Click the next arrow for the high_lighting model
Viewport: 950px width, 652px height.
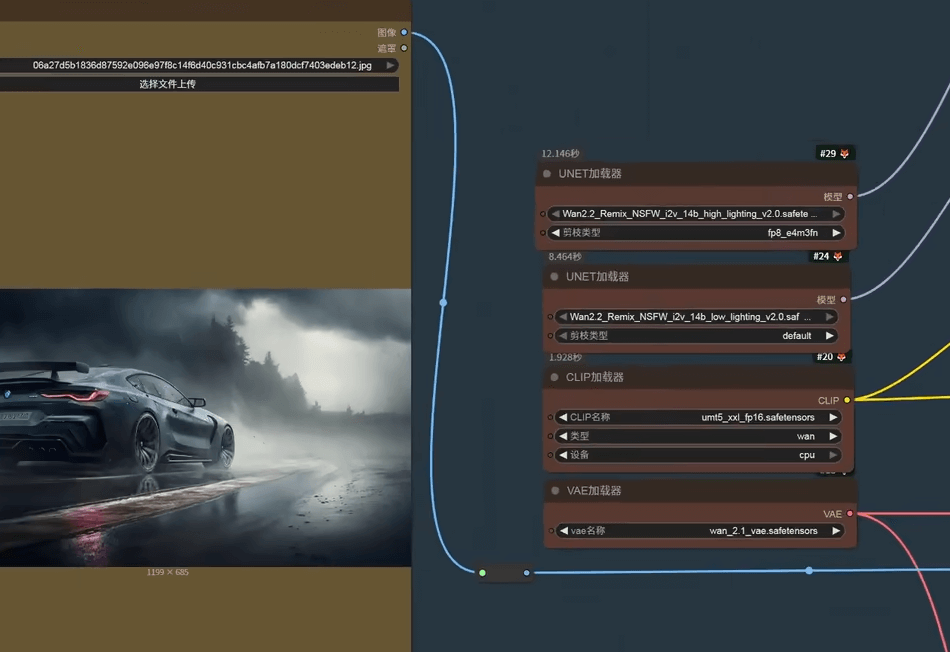836,213
